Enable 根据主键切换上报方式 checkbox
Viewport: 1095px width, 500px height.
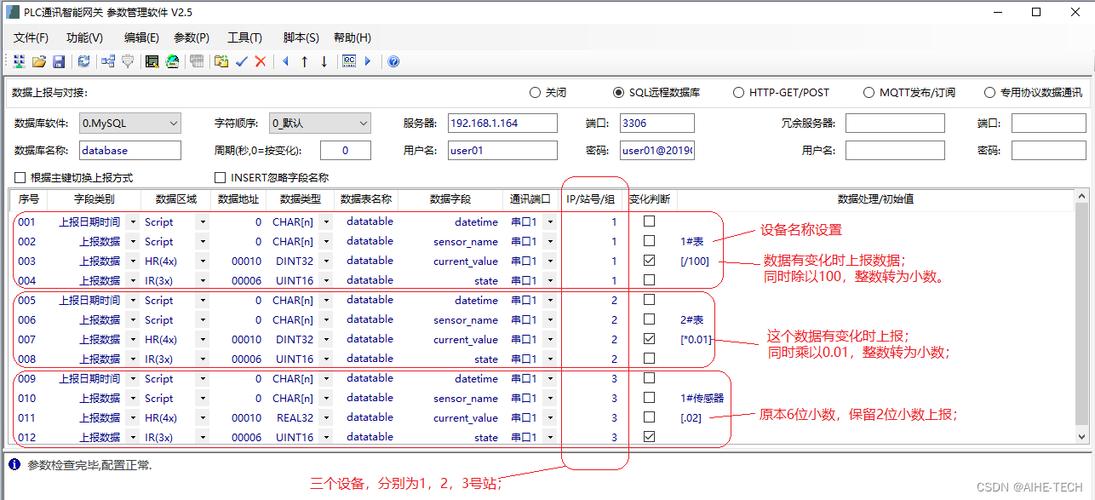[20, 177]
